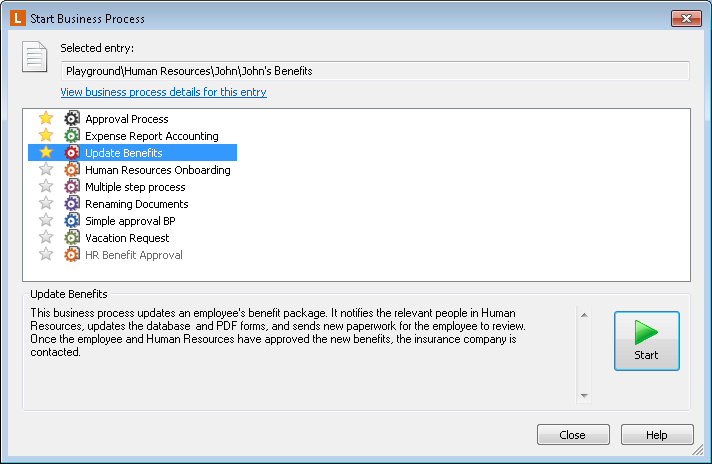Select the Vacation Request process entry

pyautogui.click(x=127, y=238)
